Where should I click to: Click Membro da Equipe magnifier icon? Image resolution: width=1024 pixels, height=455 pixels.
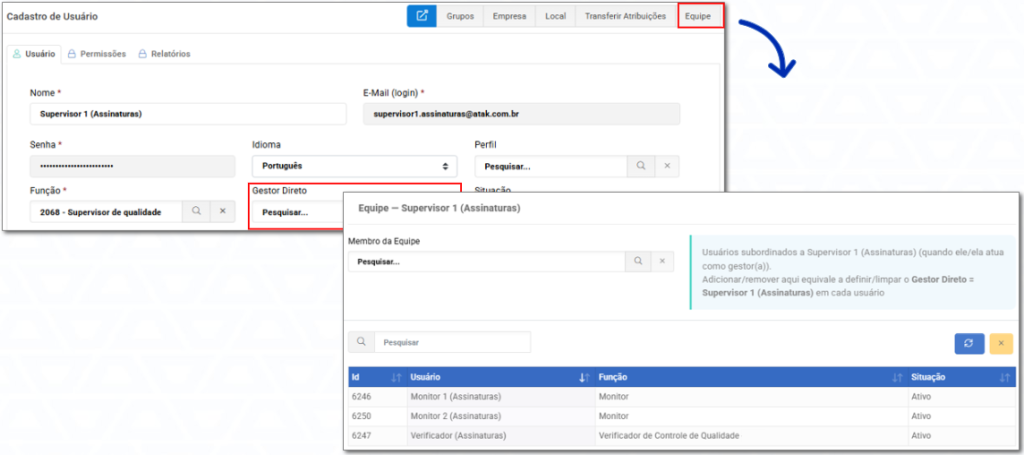pos(637,261)
